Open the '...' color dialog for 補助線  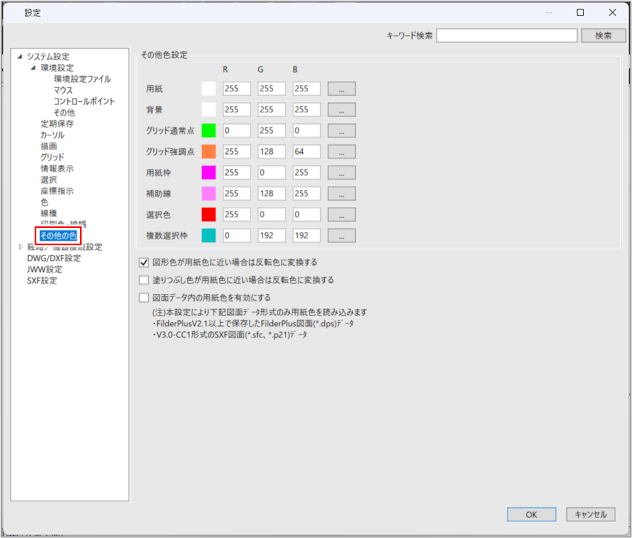341,193
